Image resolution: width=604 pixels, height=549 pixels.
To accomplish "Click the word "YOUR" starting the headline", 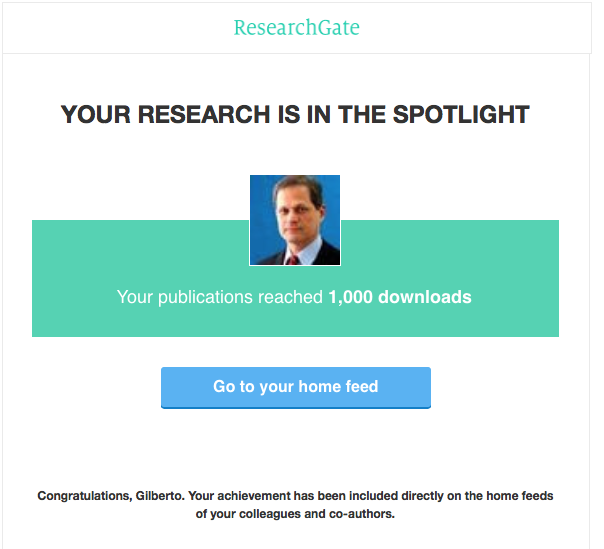I will pos(96,115).
